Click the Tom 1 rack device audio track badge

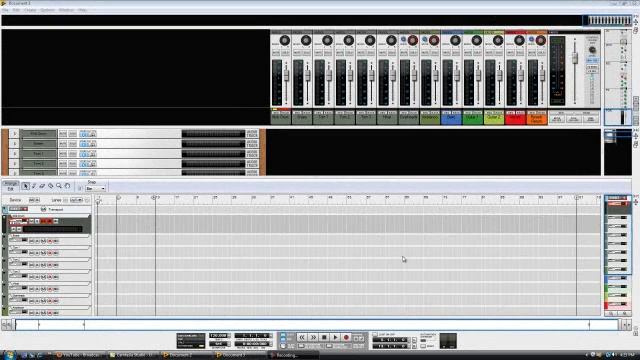252,153
